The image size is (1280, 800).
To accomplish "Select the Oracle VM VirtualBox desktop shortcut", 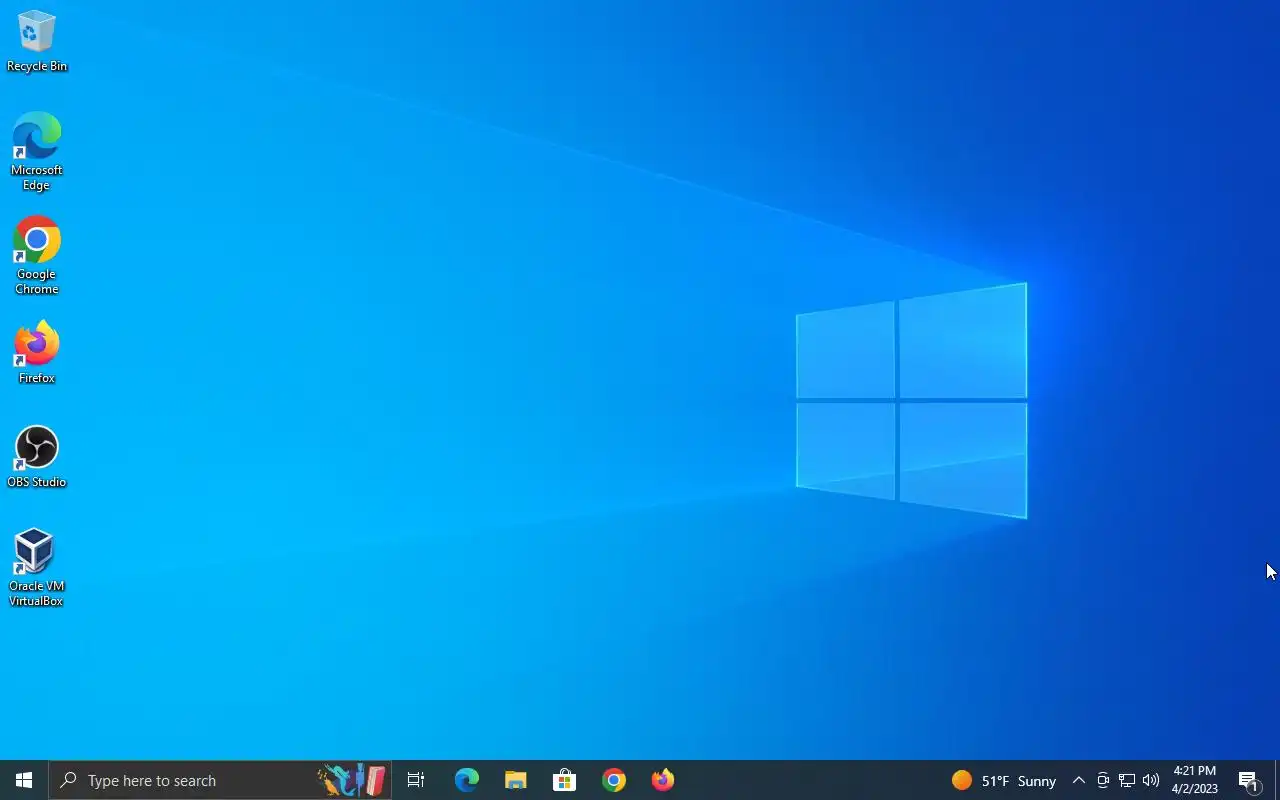I will pos(37,567).
